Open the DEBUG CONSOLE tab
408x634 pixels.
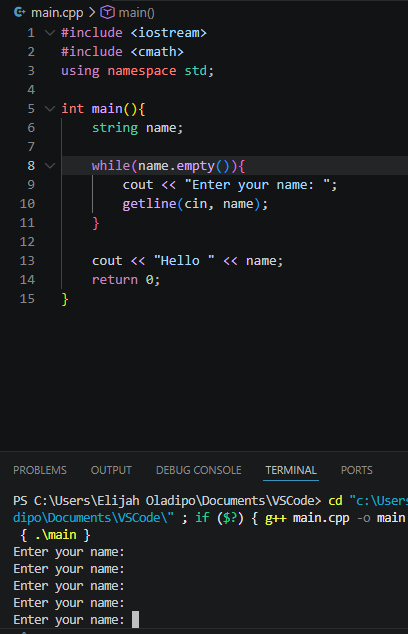[x=199, y=470]
